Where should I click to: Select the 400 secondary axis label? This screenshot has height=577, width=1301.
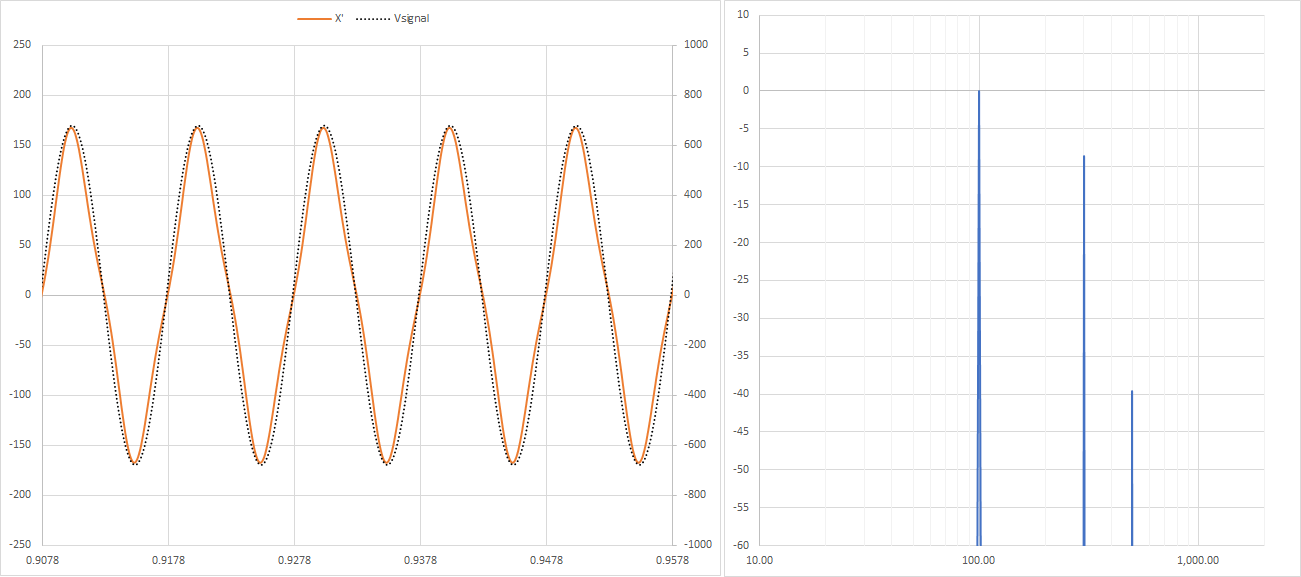693,195
